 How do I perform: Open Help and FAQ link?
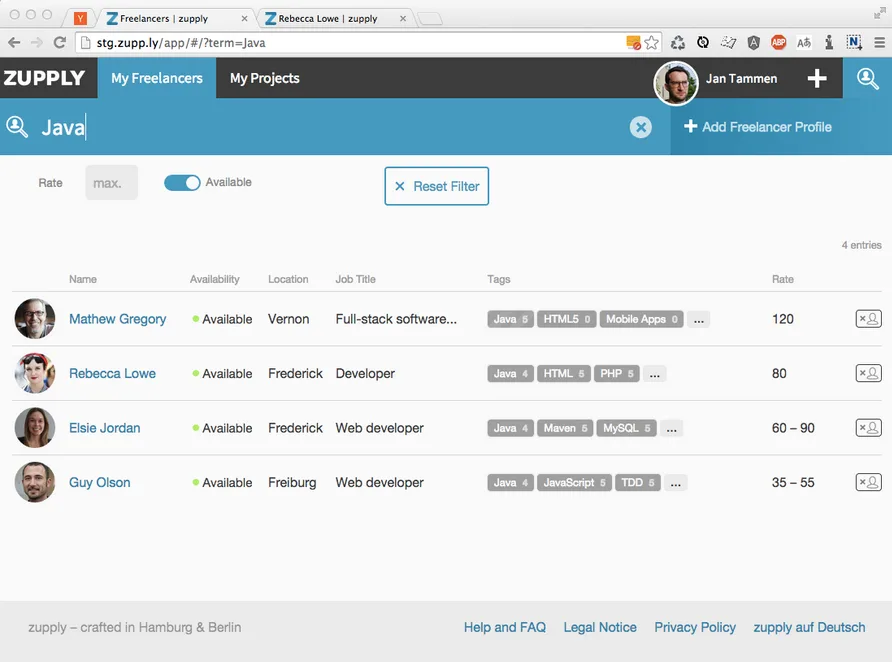[x=505, y=627]
